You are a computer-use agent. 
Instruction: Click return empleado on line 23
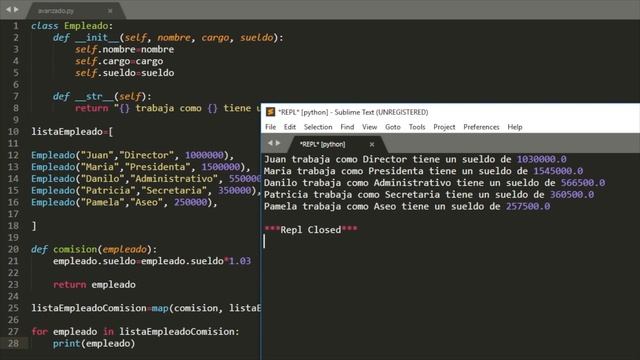pos(94,284)
